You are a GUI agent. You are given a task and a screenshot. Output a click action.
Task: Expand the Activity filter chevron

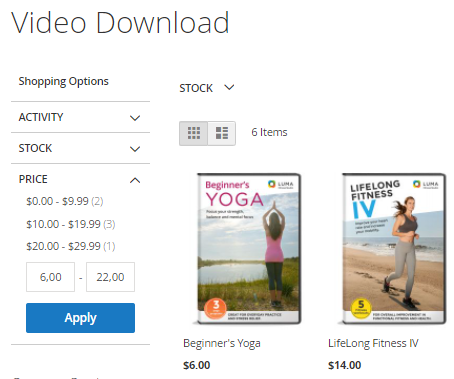(135, 118)
